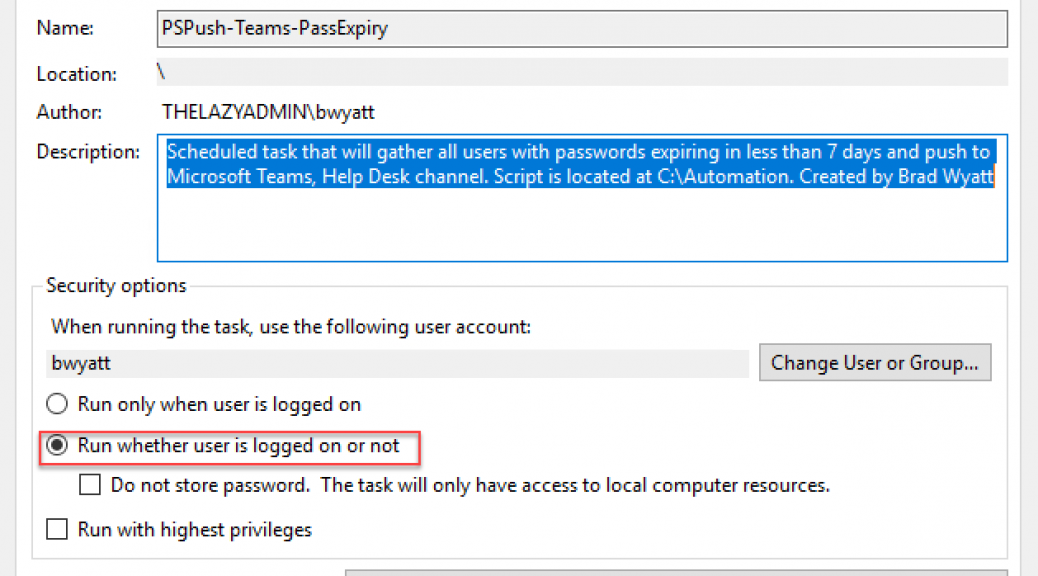
Task: Click the Change User or Group button
Action: (x=874, y=362)
